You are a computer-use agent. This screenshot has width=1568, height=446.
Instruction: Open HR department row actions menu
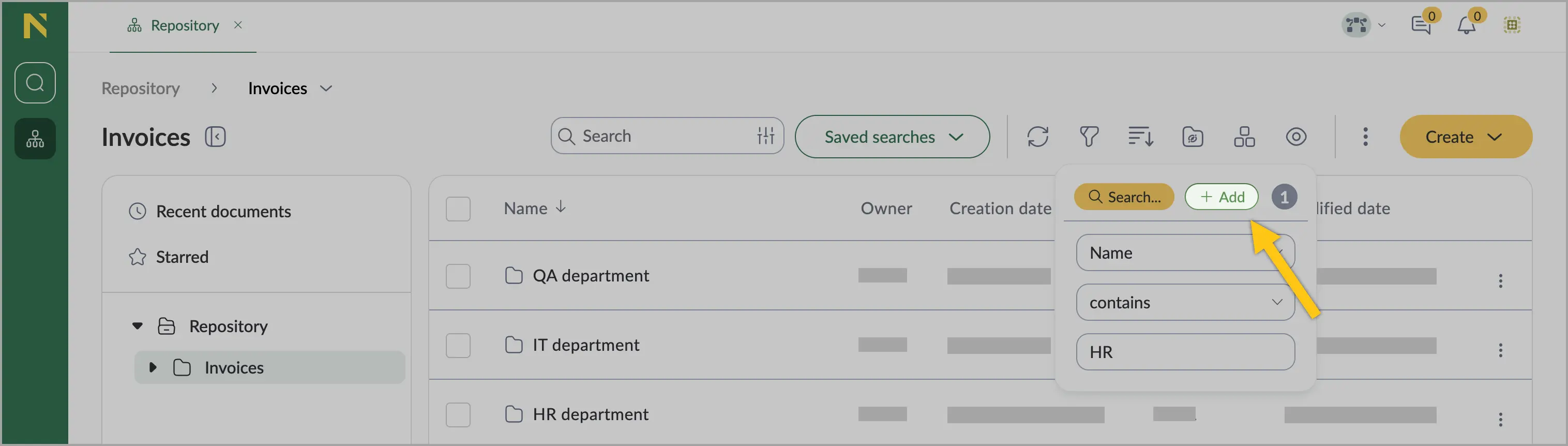(x=1500, y=419)
